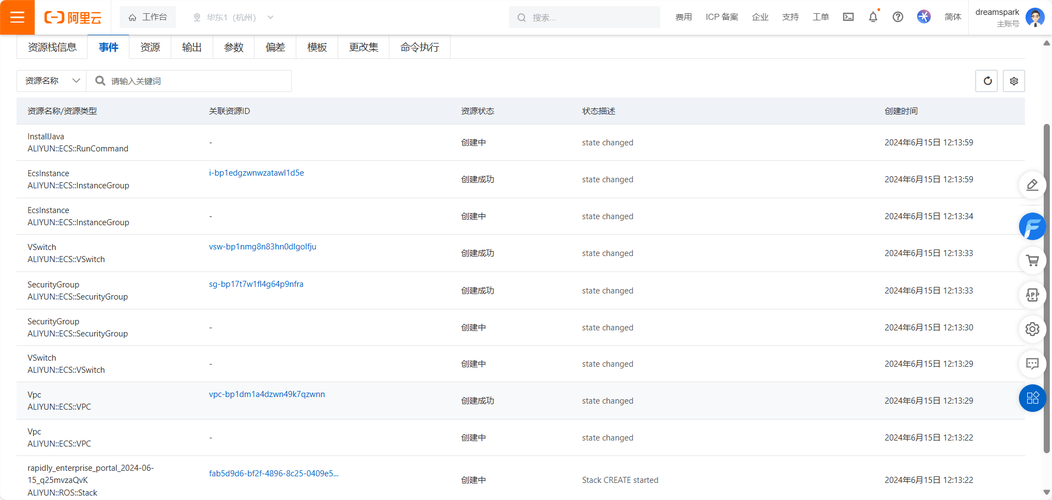Open the settings gear floating icon
This screenshot has height=500, width=1052.
1033,329
